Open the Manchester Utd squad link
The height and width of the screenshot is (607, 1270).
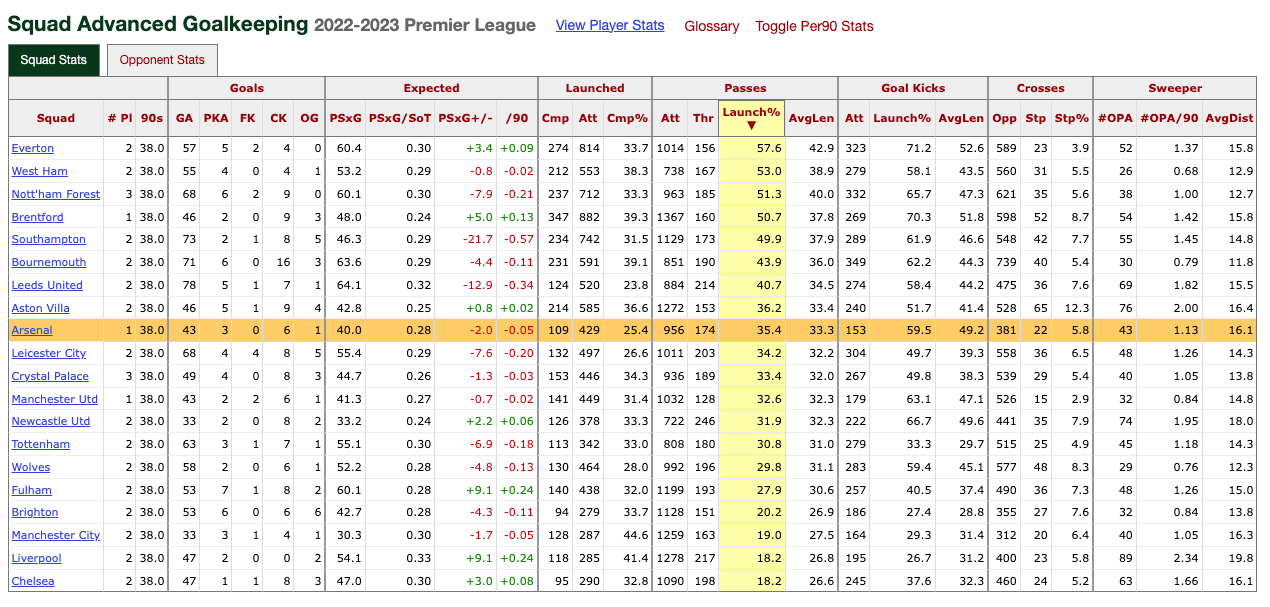(x=55, y=399)
